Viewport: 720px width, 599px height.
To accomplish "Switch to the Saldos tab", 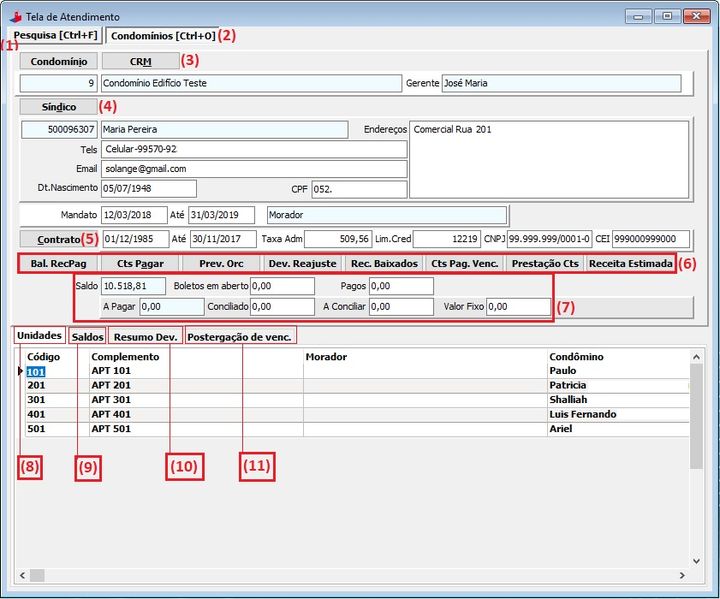I will pos(87,337).
